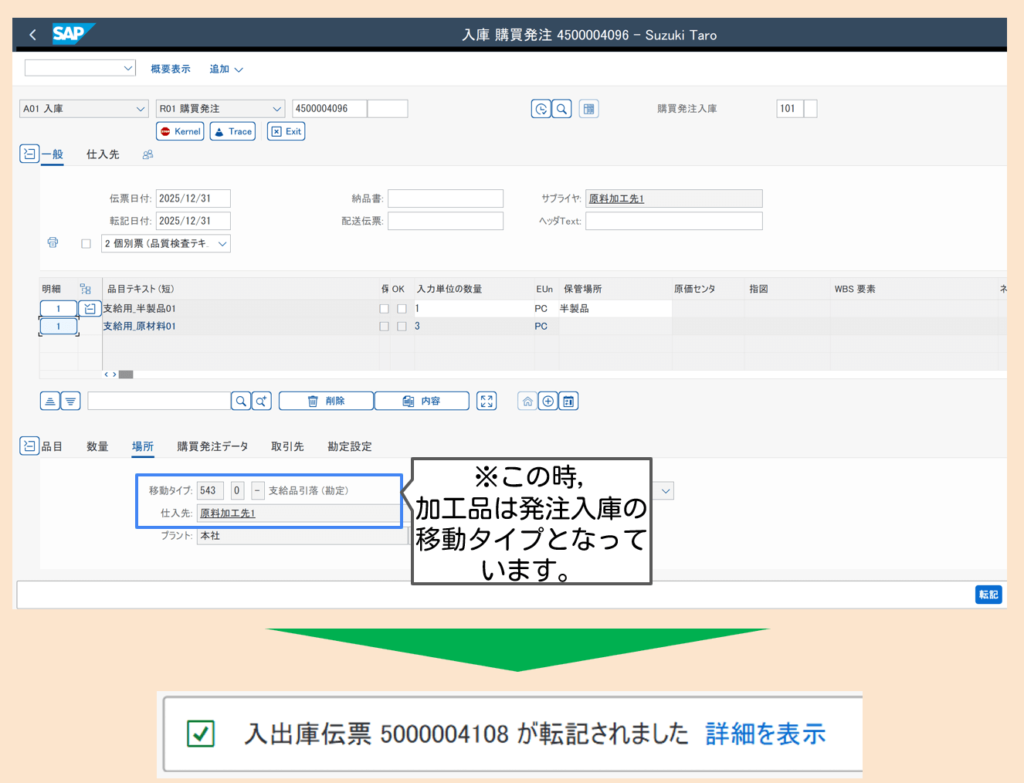This screenshot has width=1024, height=783.
Task: Click the sort descending icon below the item table
Action: point(70,401)
